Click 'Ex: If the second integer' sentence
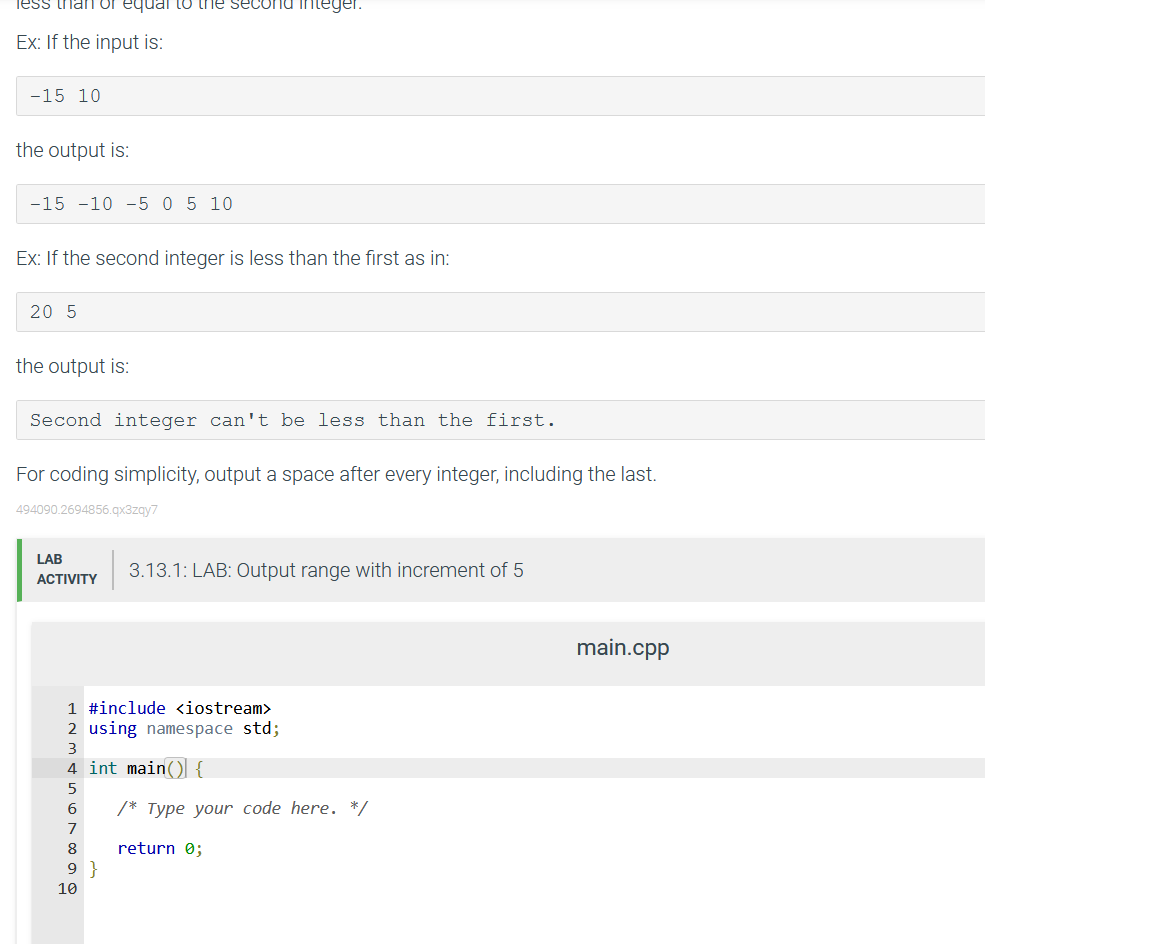1152x944 pixels. tap(233, 258)
